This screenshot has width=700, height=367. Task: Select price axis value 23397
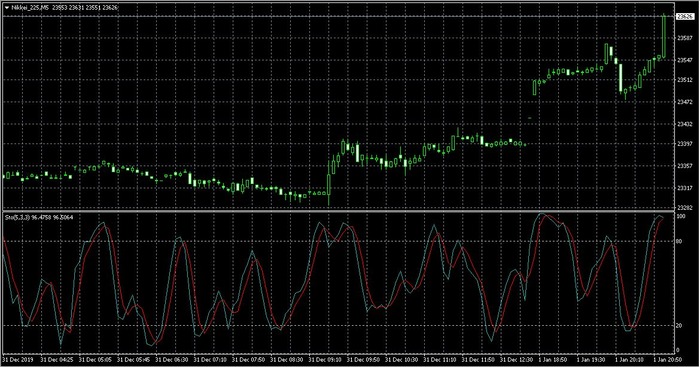684,144
